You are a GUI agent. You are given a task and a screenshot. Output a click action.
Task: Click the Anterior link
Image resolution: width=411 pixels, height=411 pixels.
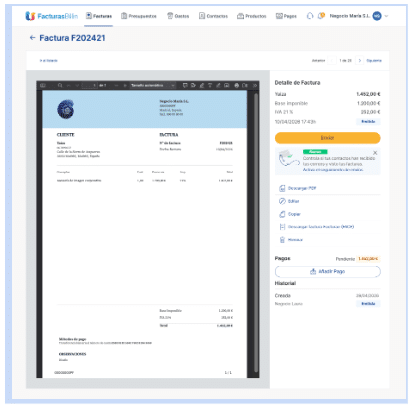318,61
